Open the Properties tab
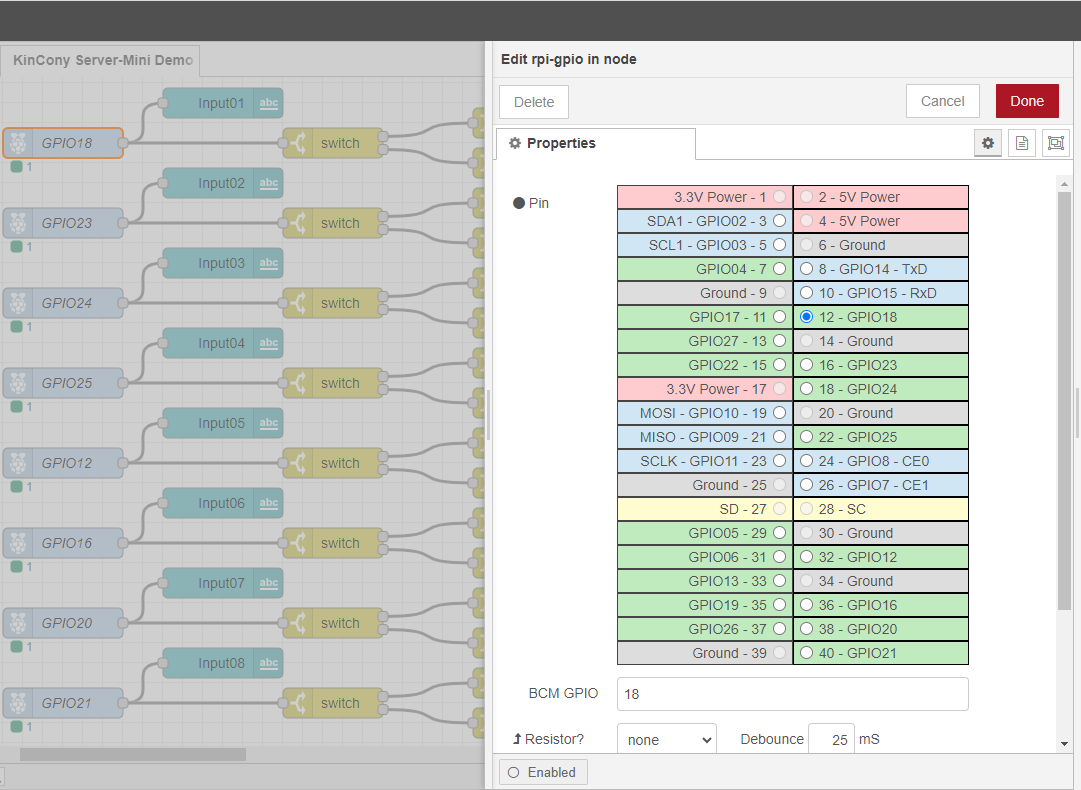The height and width of the screenshot is (790, 1081). coord(595,143)
